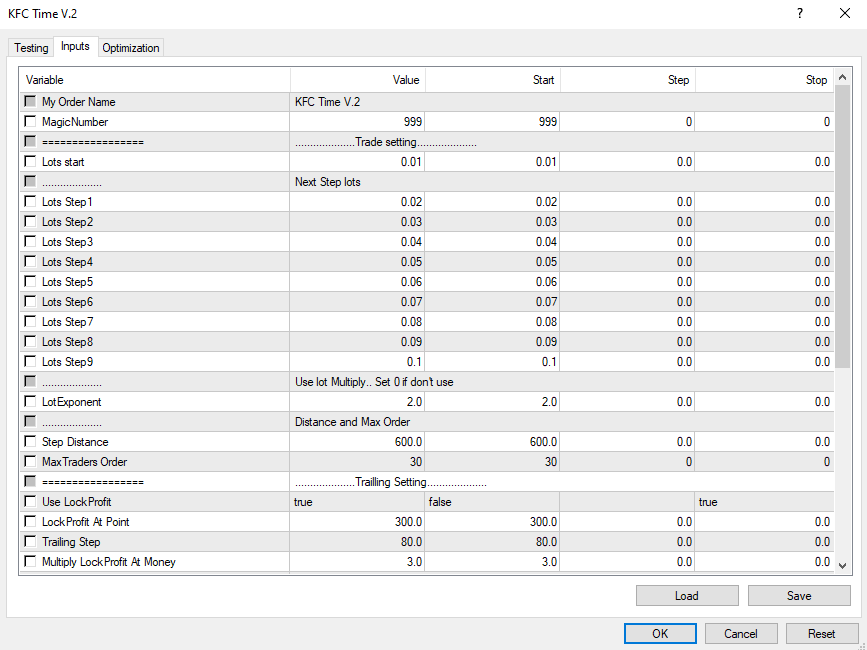Edit LockProfit At Point value 300.0
Screen dimensions: 867x650
point(357,522)
